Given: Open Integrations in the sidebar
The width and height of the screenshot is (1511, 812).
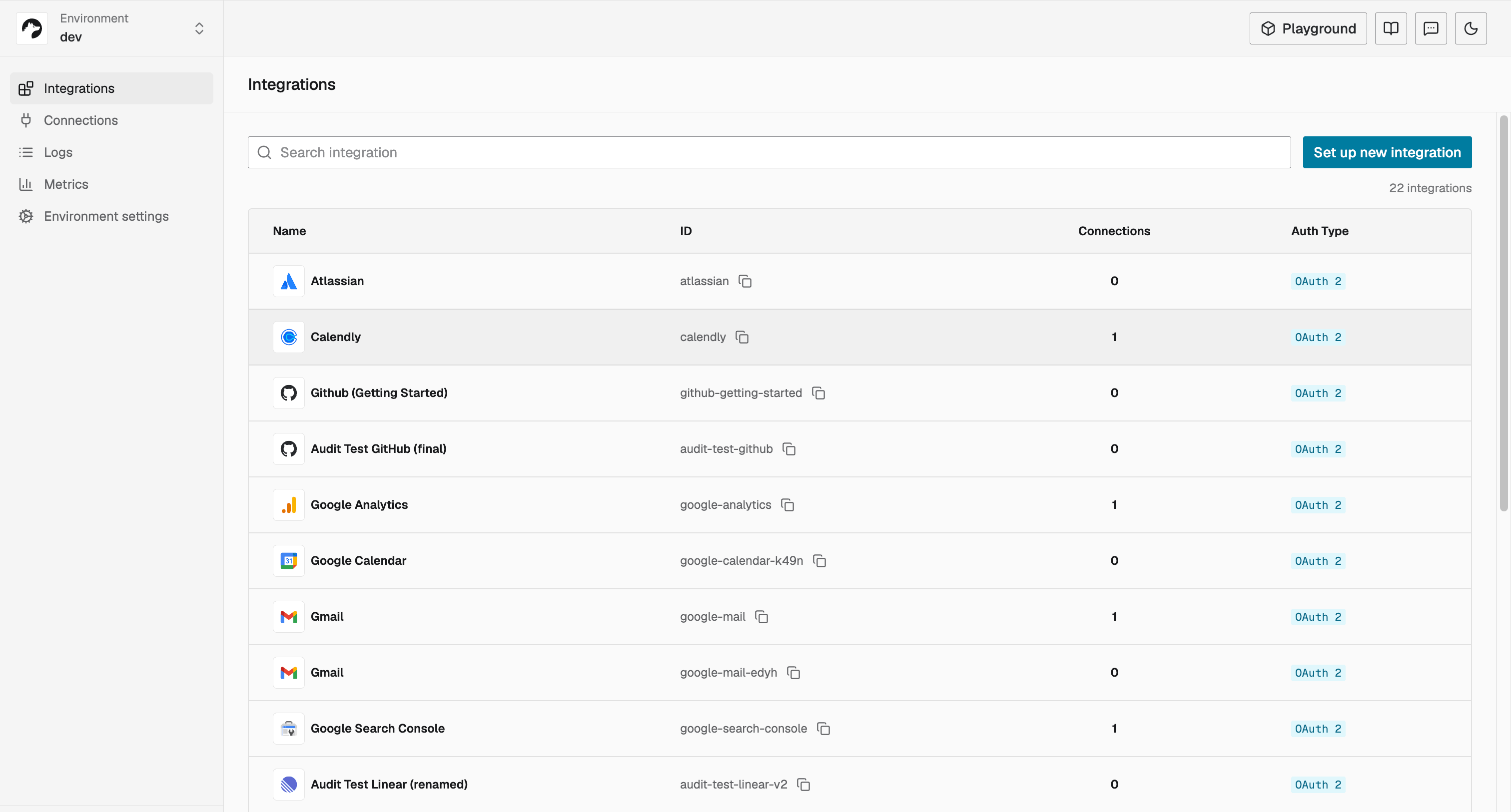Looking at the screenshot, I should click(x=111, y=88).
